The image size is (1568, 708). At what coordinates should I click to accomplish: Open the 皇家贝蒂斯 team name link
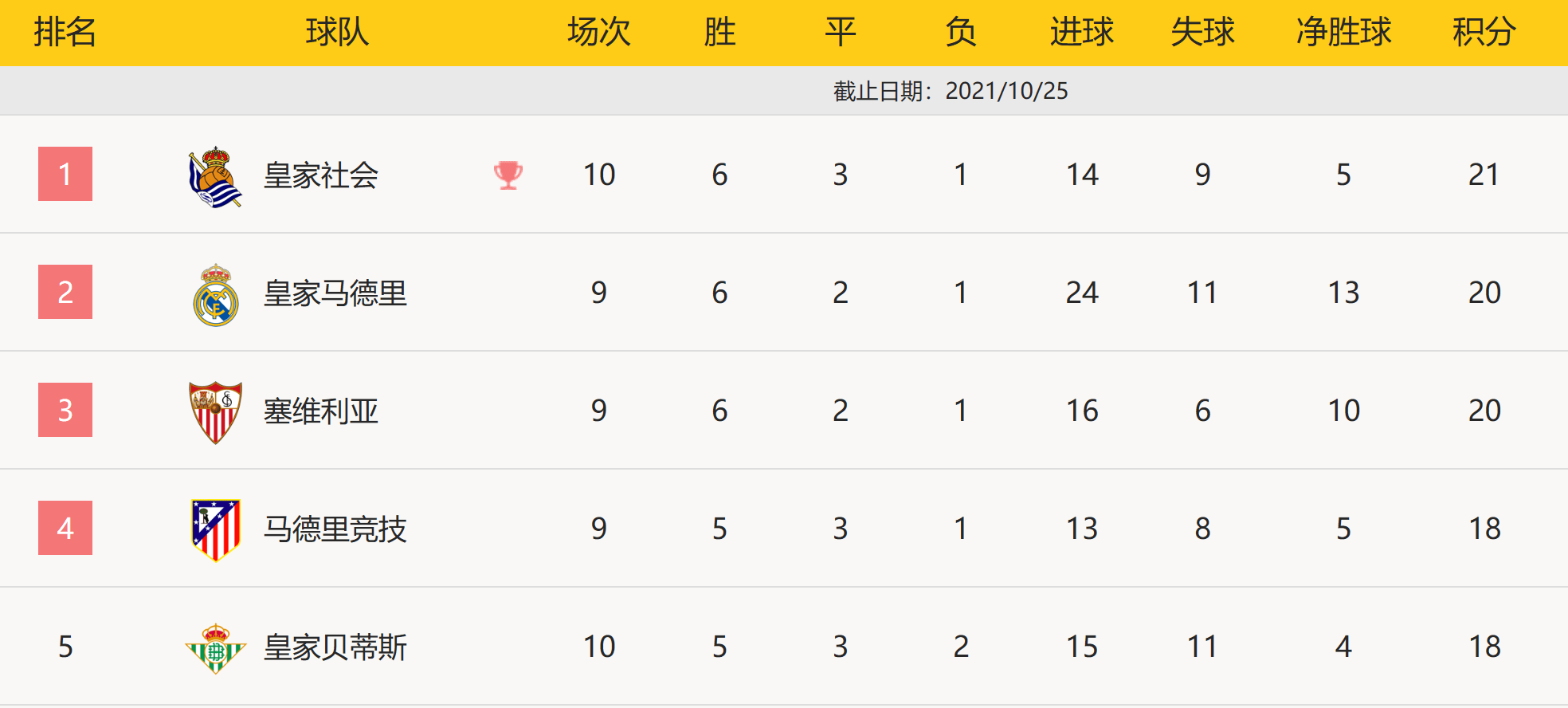click(335, 647)
